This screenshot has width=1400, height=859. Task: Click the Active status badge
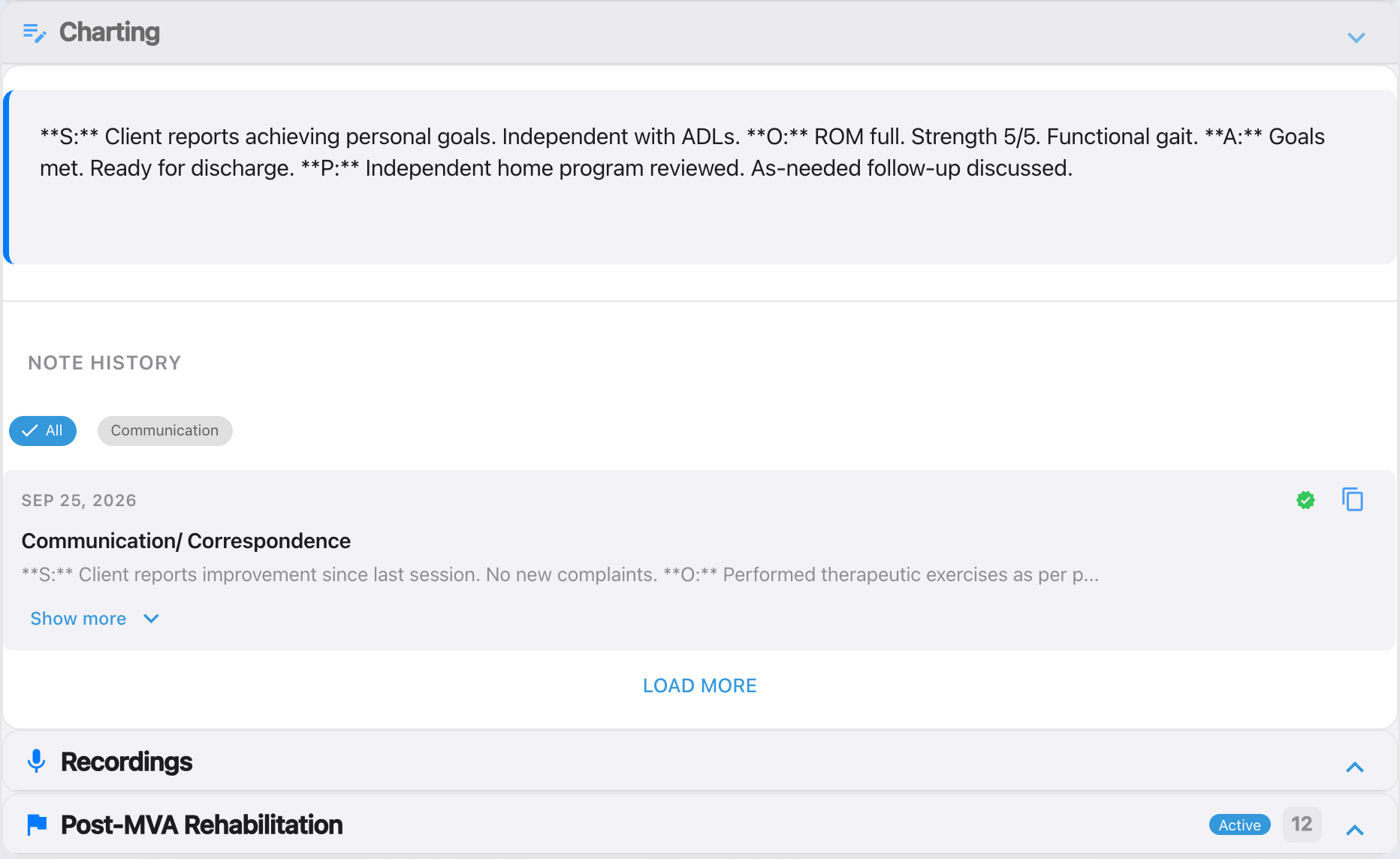[1239, 824]
